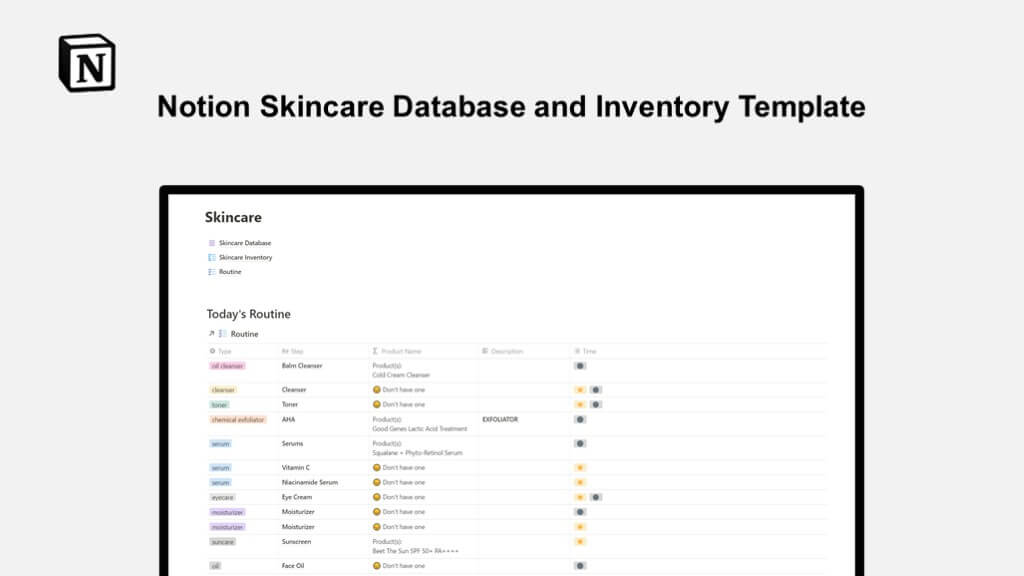Click the EXFOLIATOR description cell

click(500, 419)
